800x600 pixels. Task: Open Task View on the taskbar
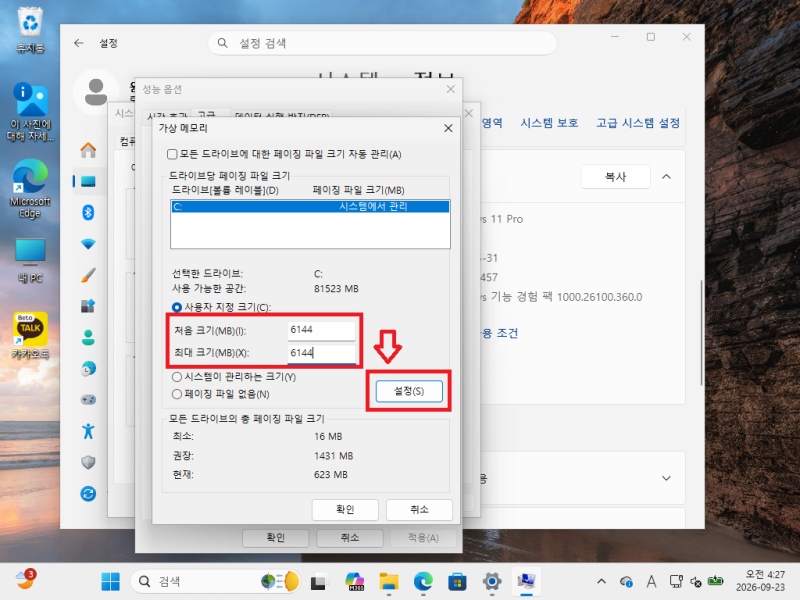[318, 582]
